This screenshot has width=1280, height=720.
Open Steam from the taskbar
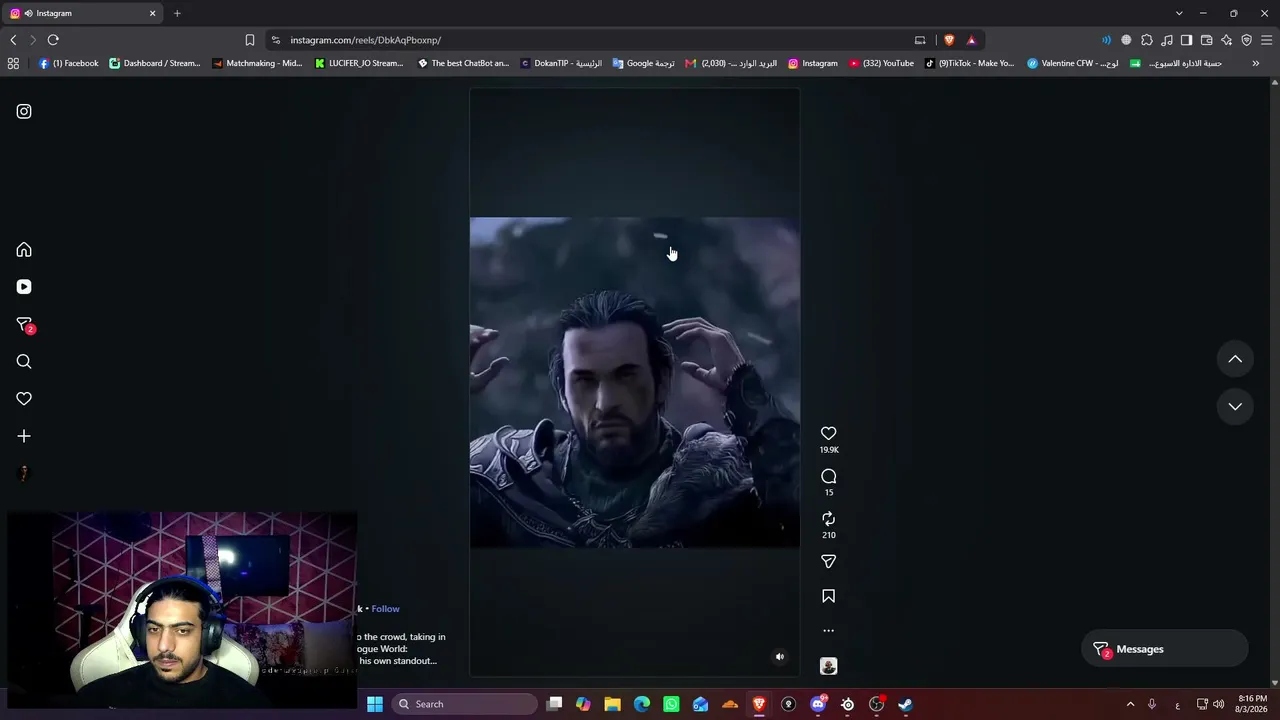tap(905, 704)
